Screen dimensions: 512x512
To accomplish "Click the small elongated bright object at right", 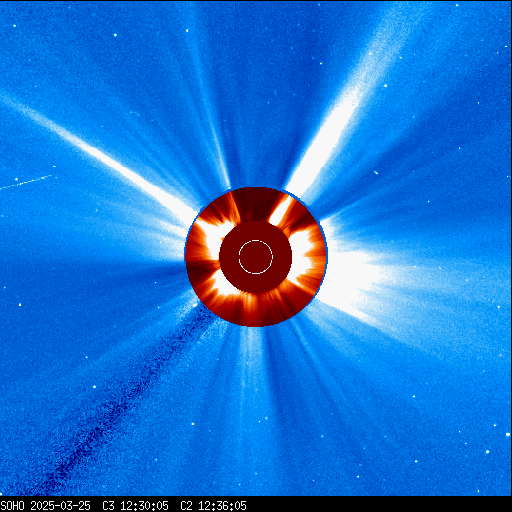I will point(376,173).
